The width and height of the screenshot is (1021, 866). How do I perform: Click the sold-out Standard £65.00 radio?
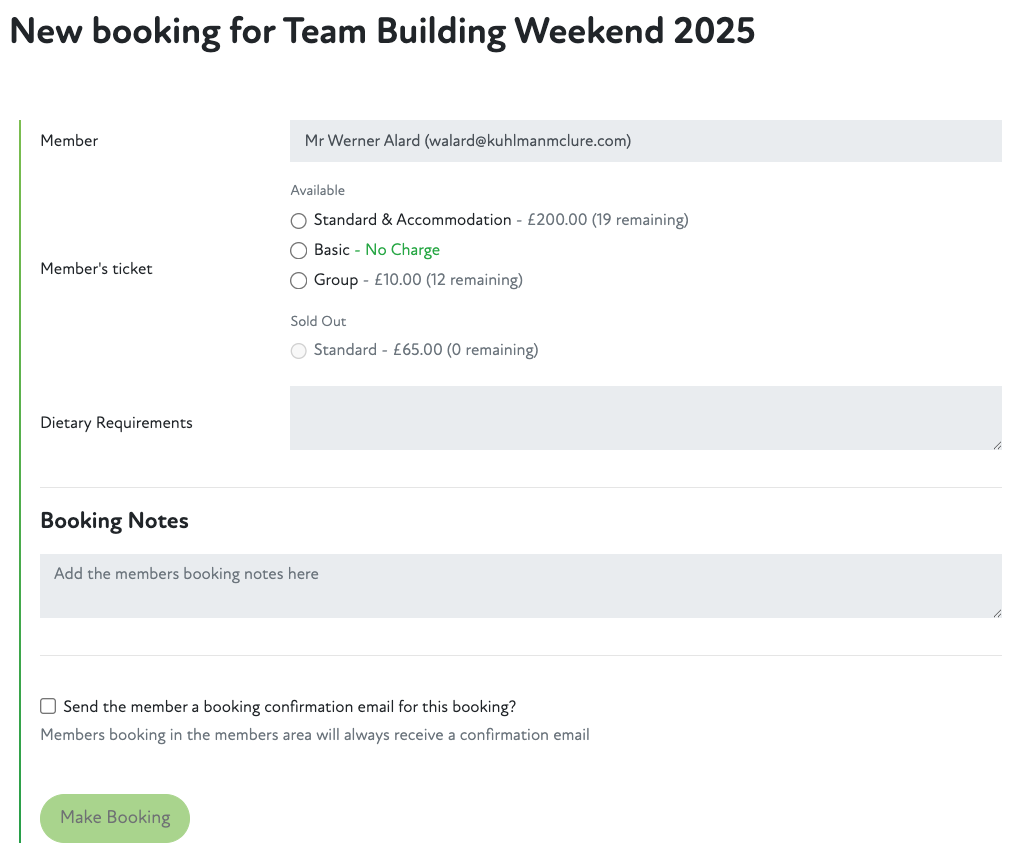click(x=298, y=351)
